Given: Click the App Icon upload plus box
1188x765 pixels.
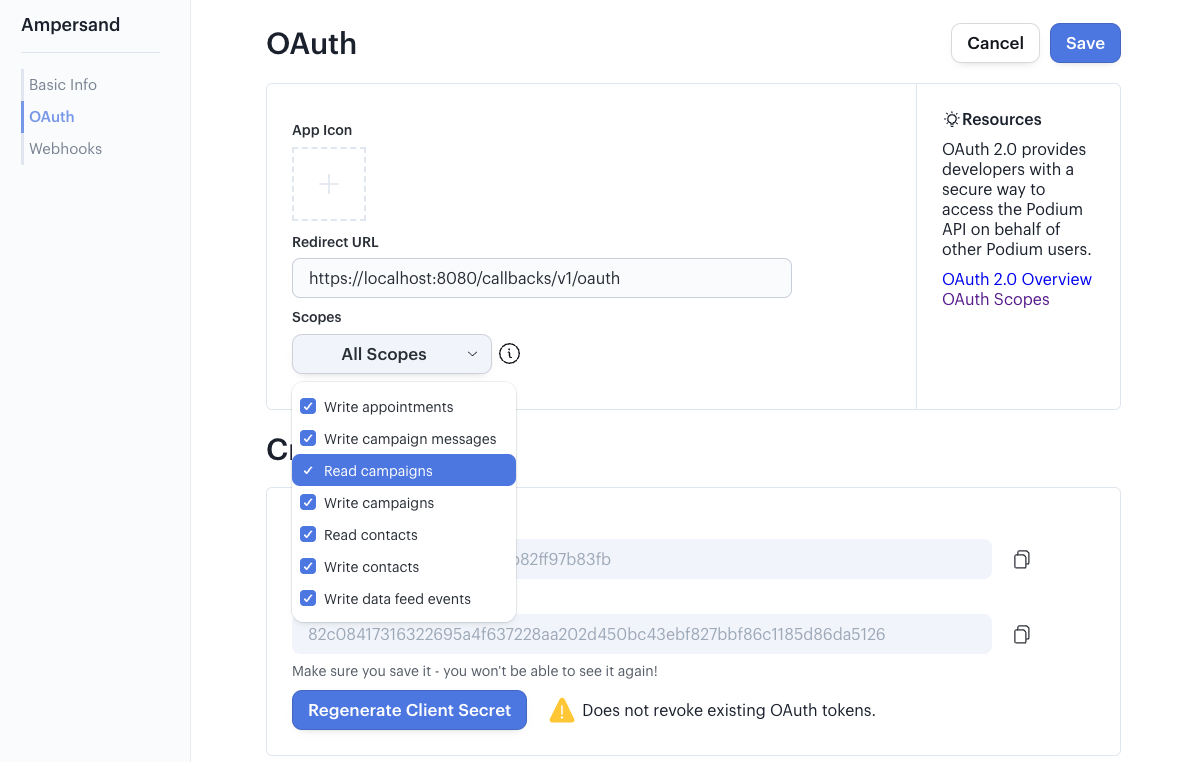Looking at the screenshot, I should pos(329,184).
